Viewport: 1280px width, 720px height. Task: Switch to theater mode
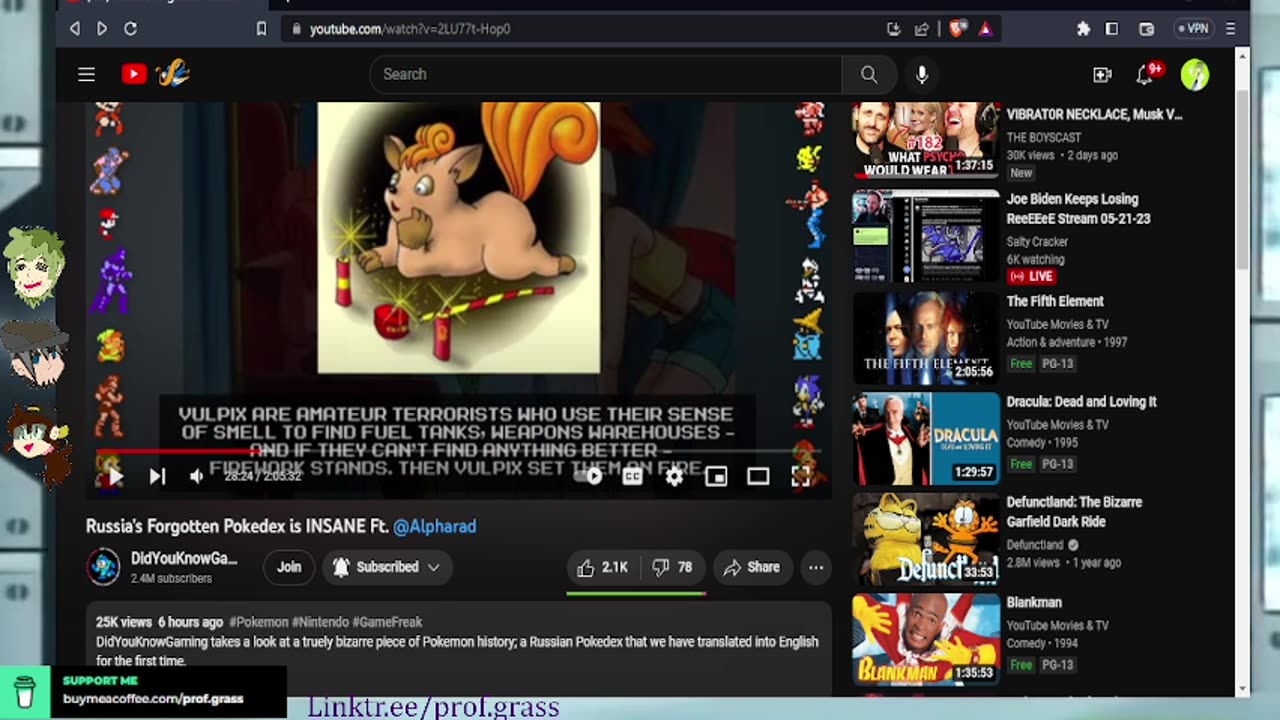pyautogui.click(x=758, y=477)
